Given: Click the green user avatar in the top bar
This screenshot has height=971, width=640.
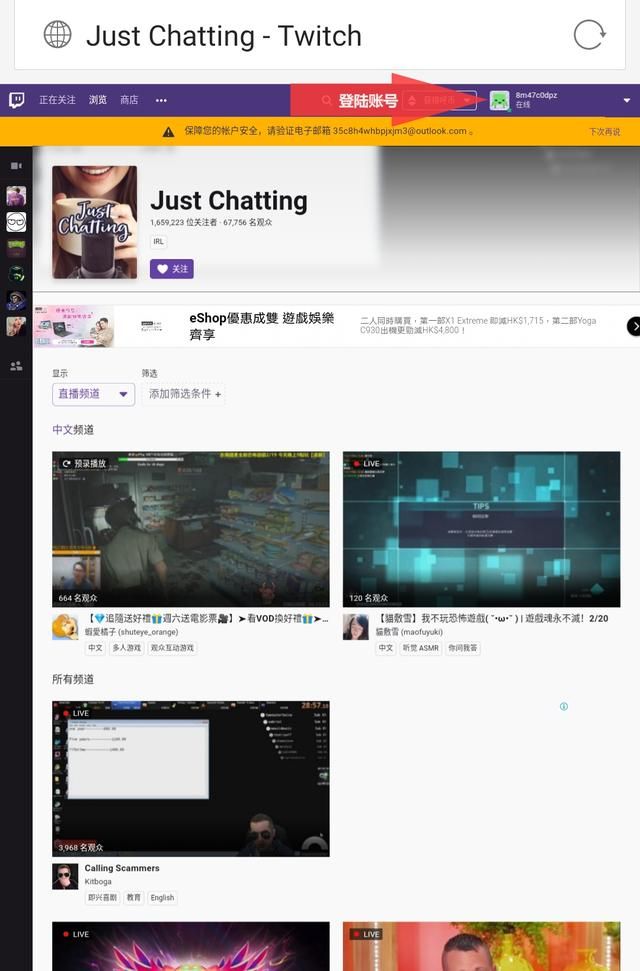Looking at the screenshot, I should (x=499, y=100).
